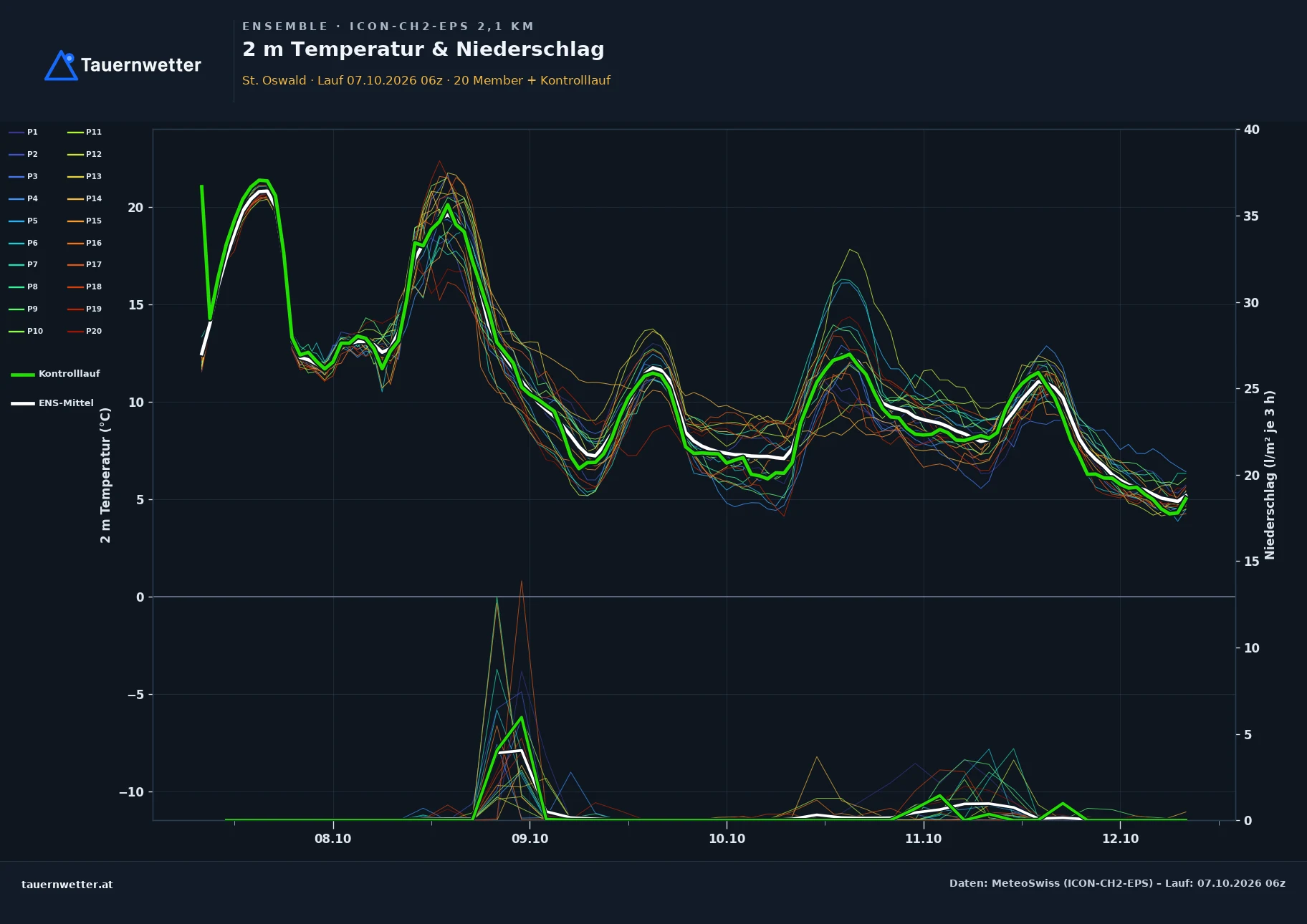This screenshot has height=924, width=1307.
Task: Select the P10 legend entry
Action: 26,332
